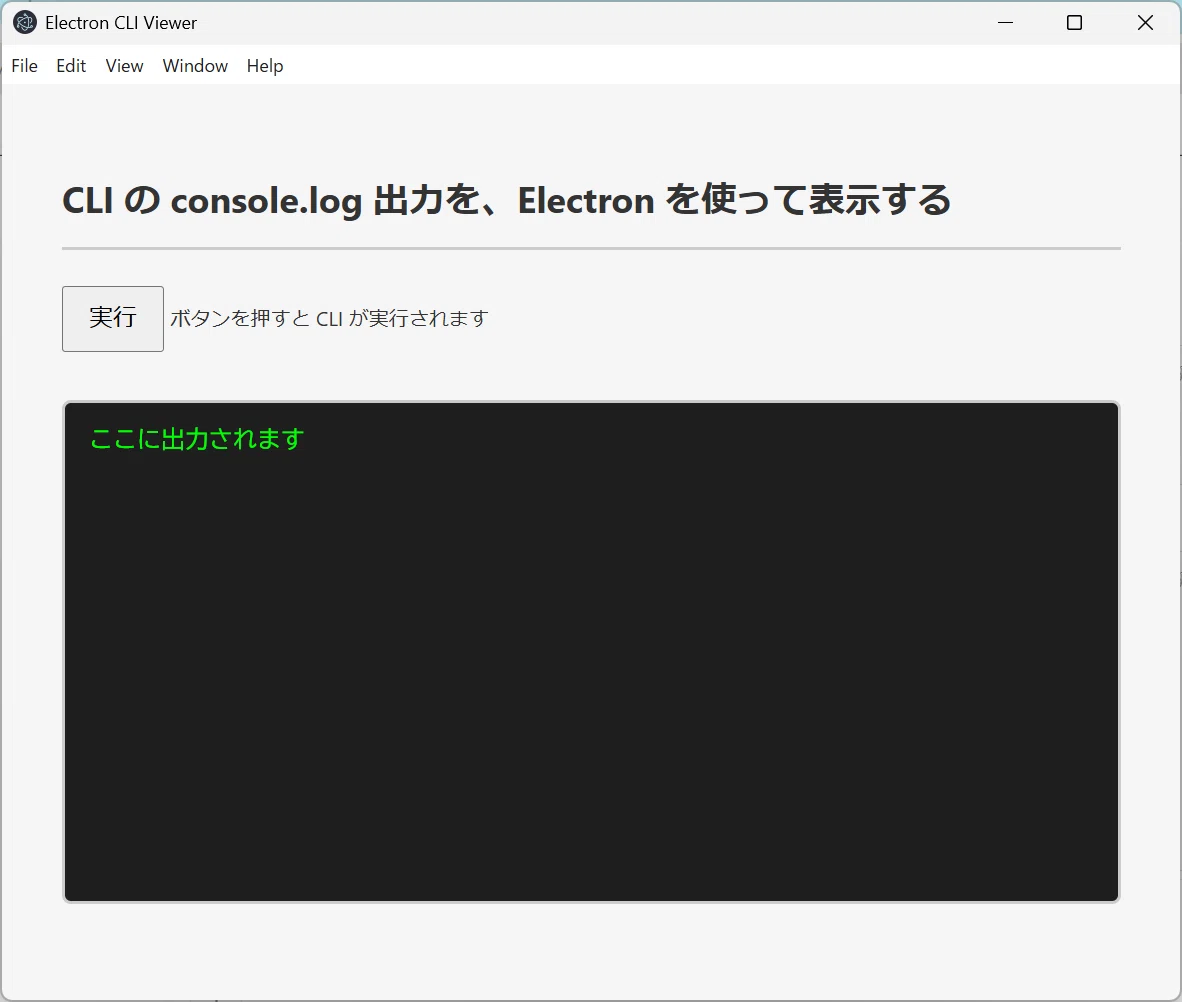1182x1002 pixels.
Task: Open the Edit menu
Action: click(71, 66)
